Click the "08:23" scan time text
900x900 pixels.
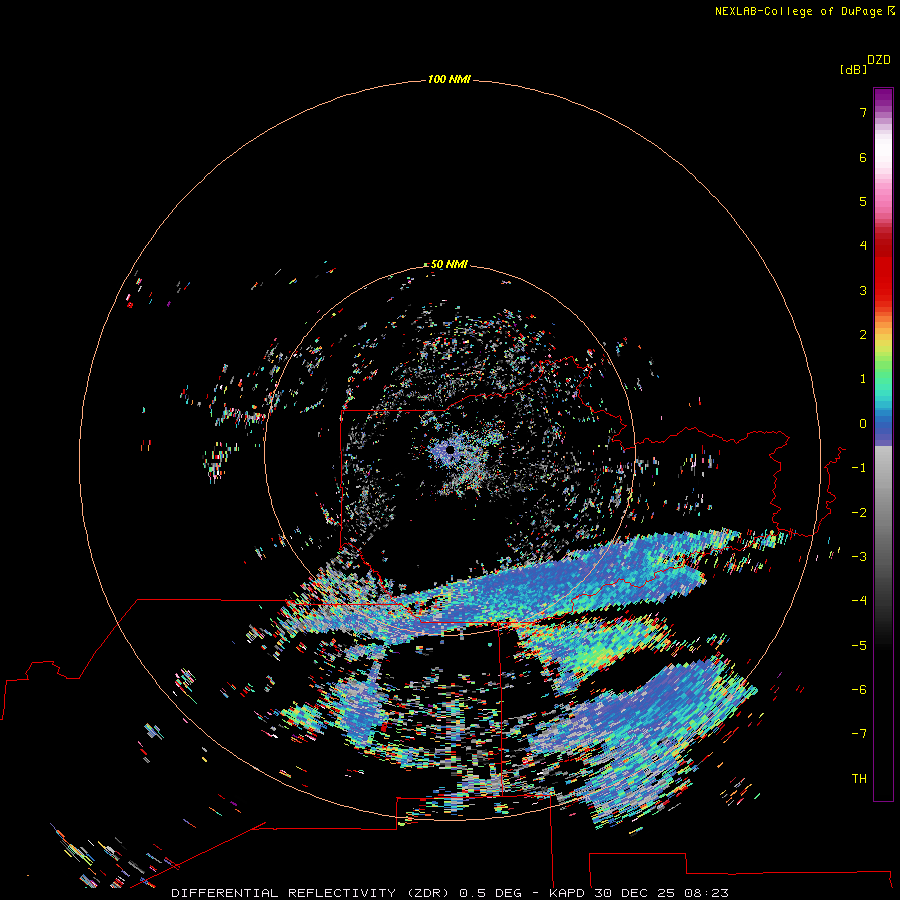[706, 893]
